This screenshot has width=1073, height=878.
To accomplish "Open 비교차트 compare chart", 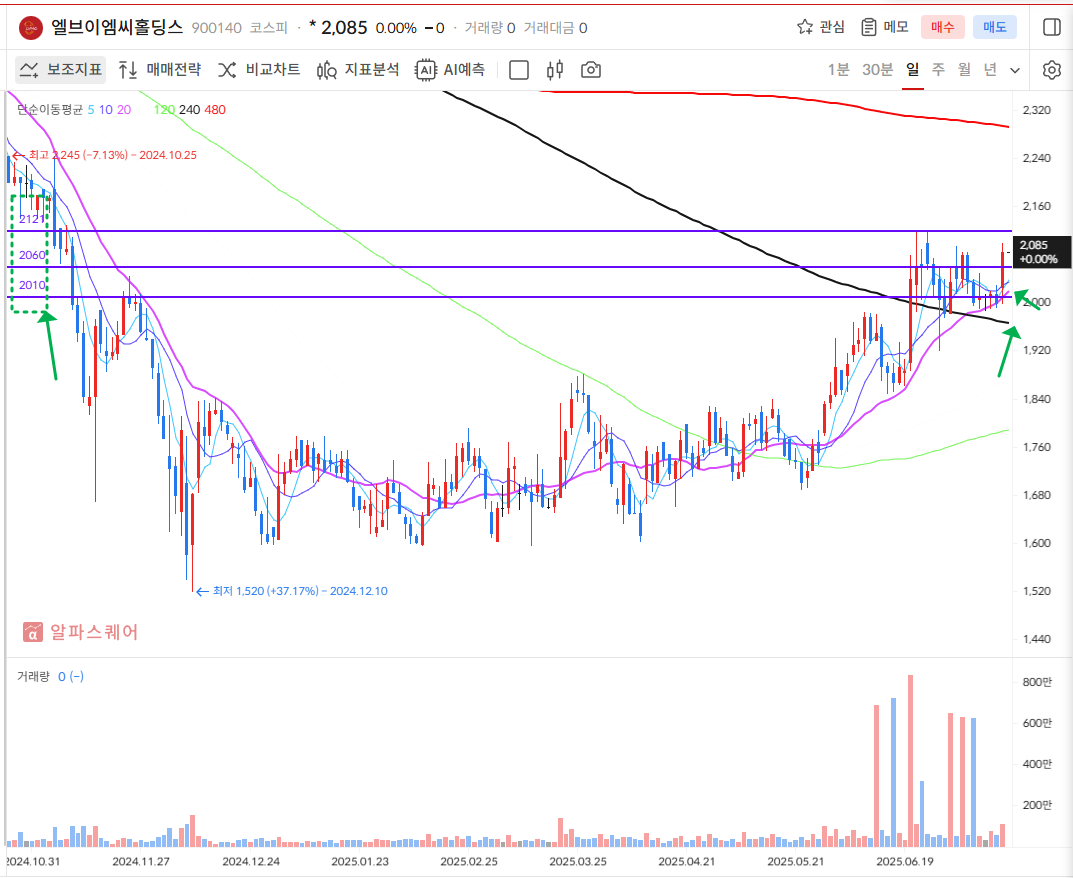I will pyautogui.click(x=259, y=70).
